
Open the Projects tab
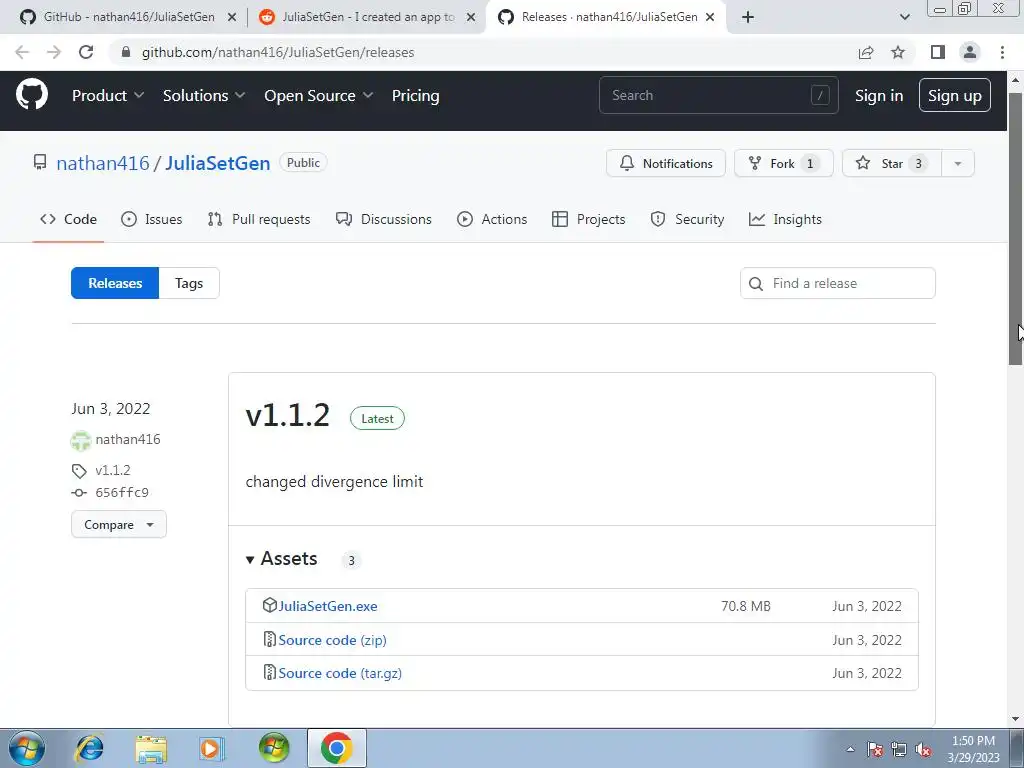coord(588,219)
